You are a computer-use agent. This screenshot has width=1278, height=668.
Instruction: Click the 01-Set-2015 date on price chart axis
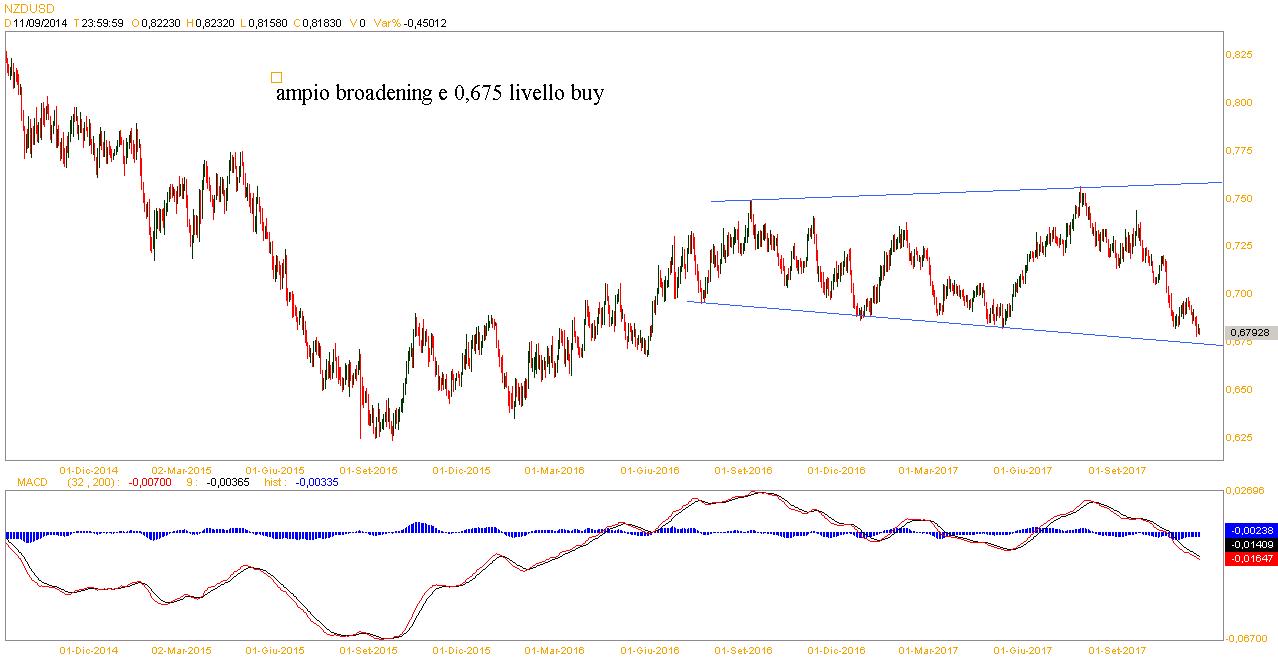point(369,469)
